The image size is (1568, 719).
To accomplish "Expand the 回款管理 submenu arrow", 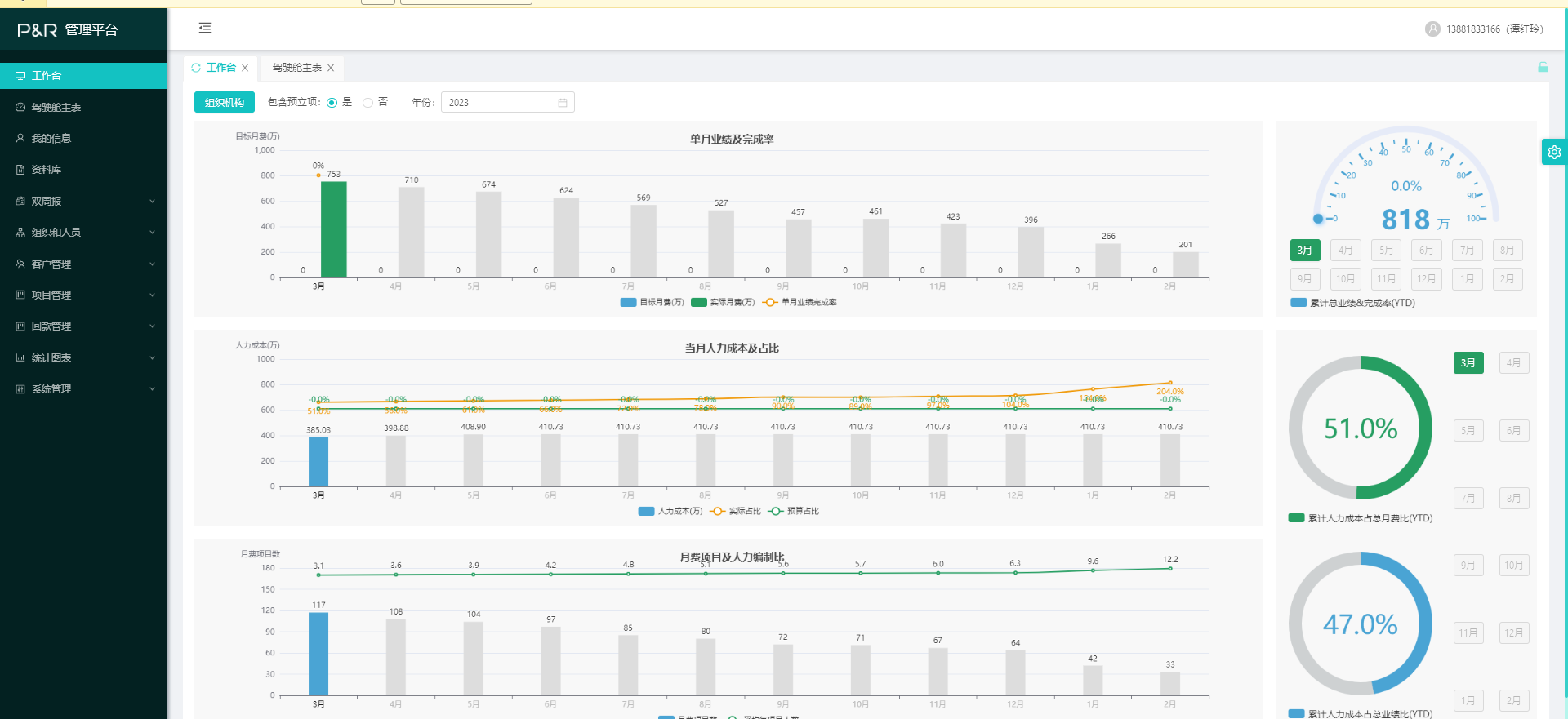I will point(152,326).
